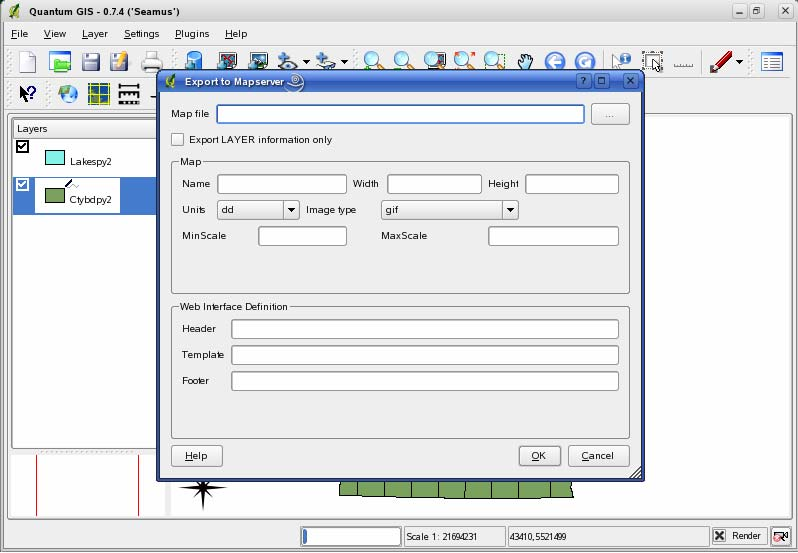Image resolution: width=798 pixels, height=553 pixels.
Task: Click the Remove all from overview icon
Action: (x=227, y=61)
